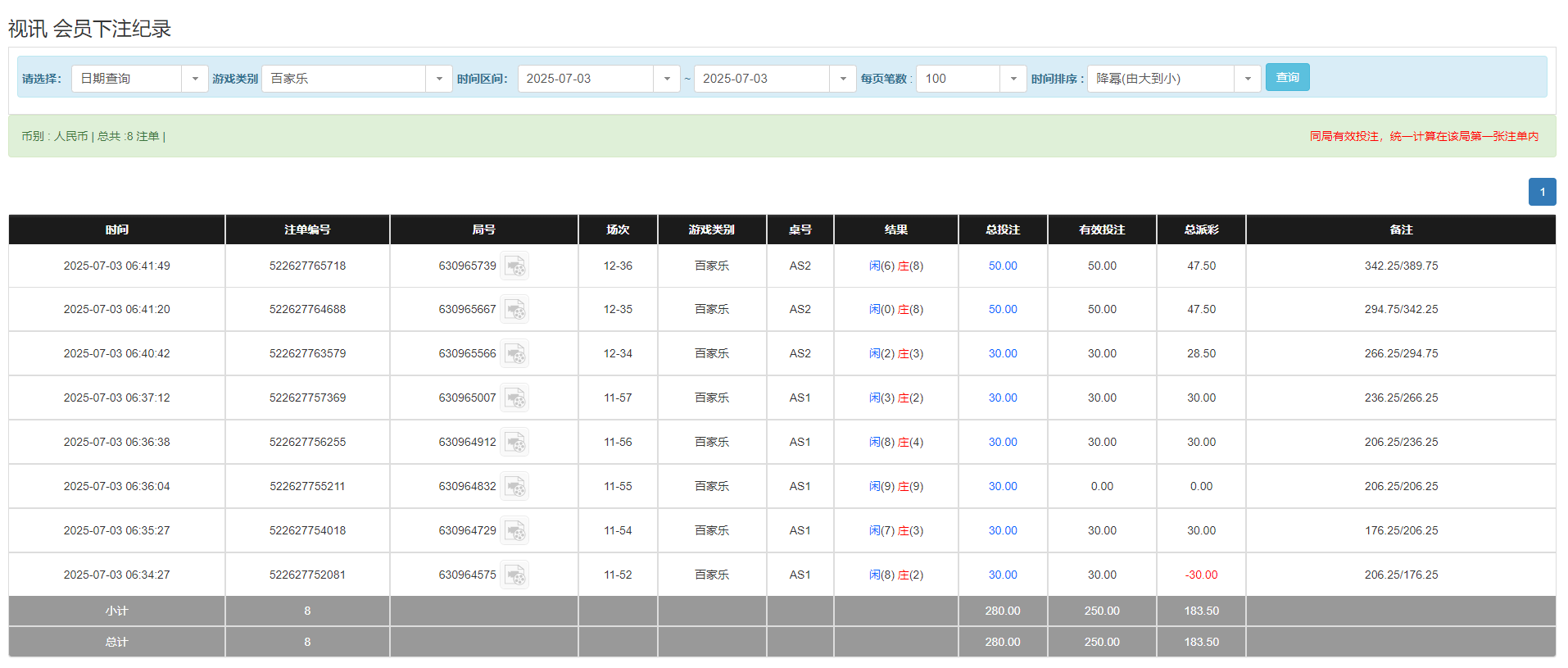Open video replay icon for round 630965667
Screen dimensions: 1568x668
[514, 310]
